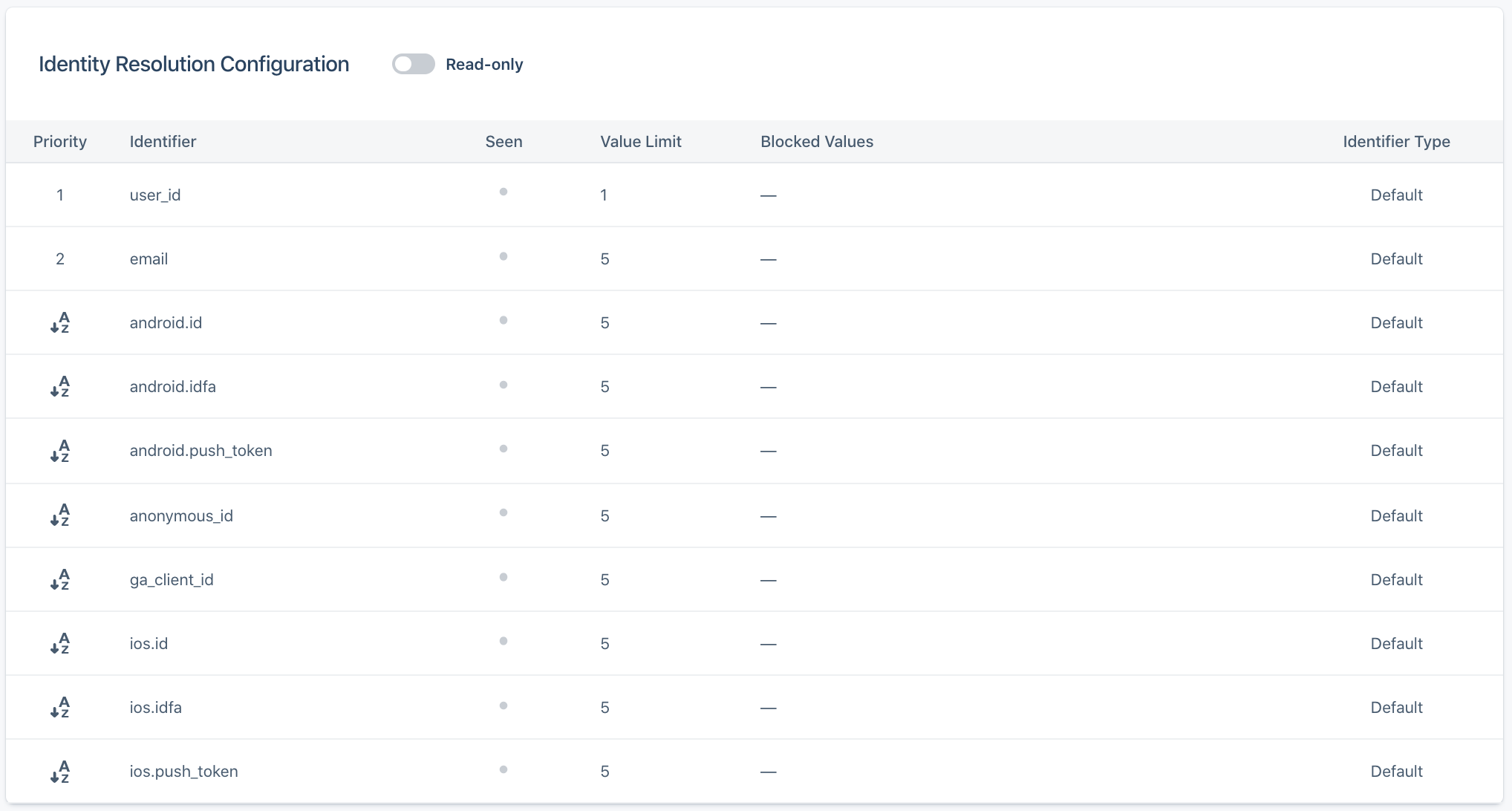Click the Identifier column header
The image size is (1512, 811).
163,142
